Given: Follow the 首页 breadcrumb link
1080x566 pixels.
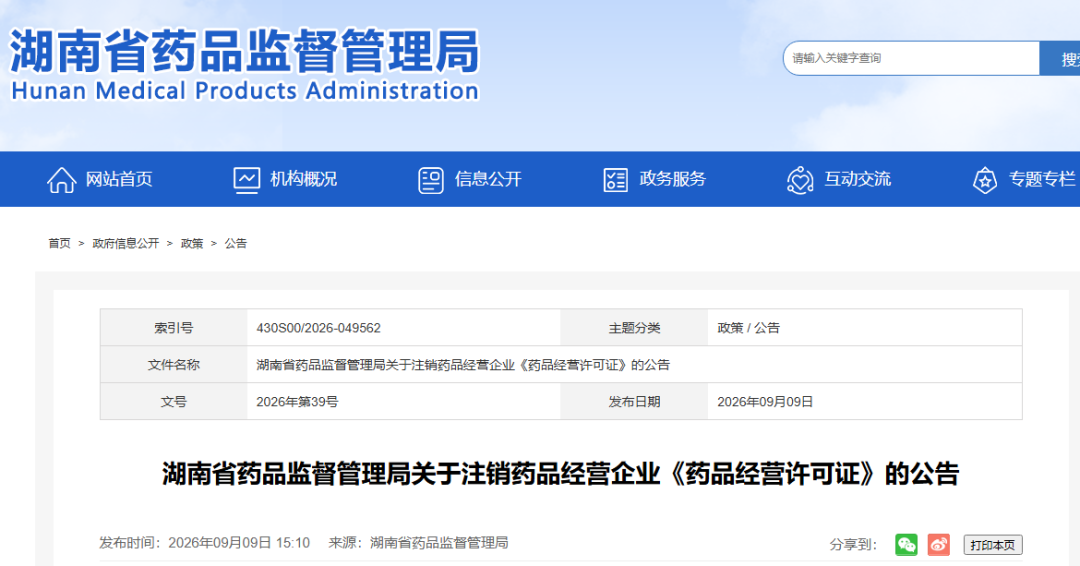Looking at the screenshot, I should coord(59,243).
